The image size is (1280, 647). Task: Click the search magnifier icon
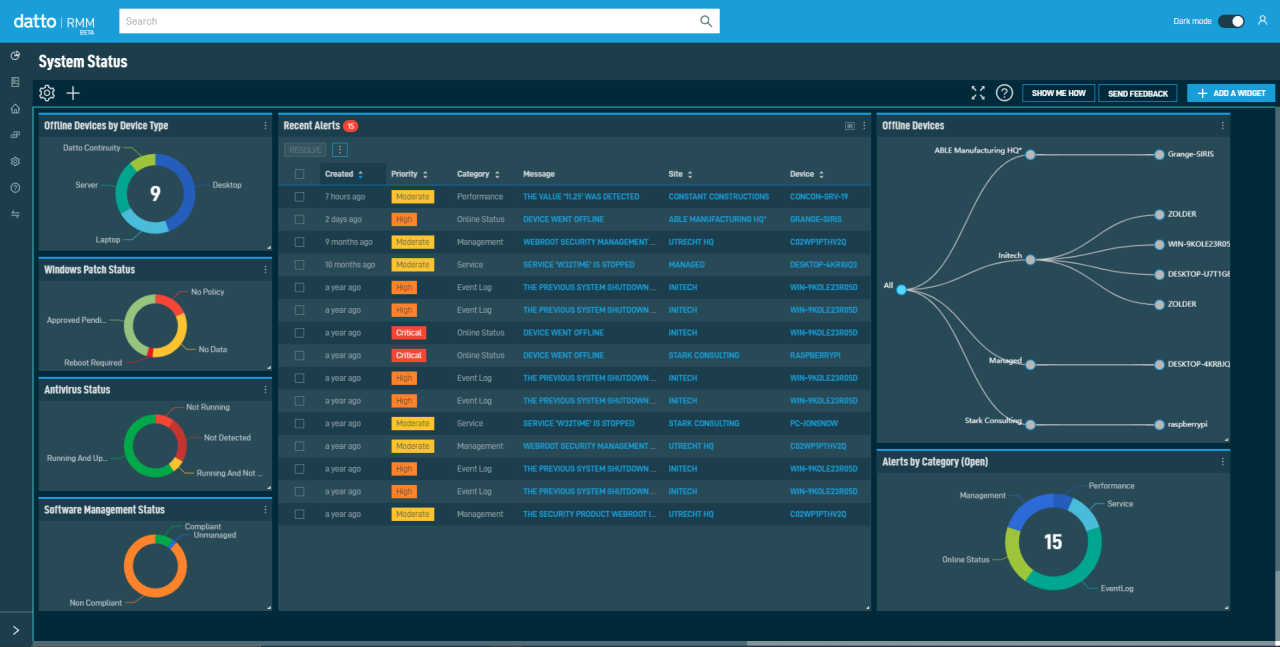coord(706,21)
